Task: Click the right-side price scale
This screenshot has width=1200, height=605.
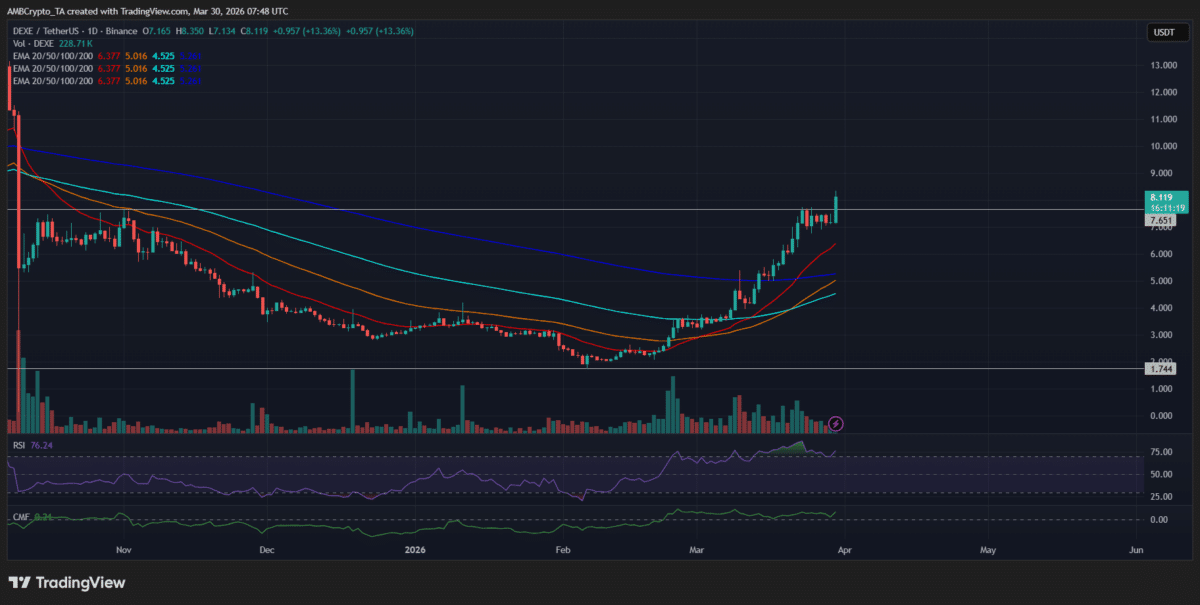Action: point(1164,300)
